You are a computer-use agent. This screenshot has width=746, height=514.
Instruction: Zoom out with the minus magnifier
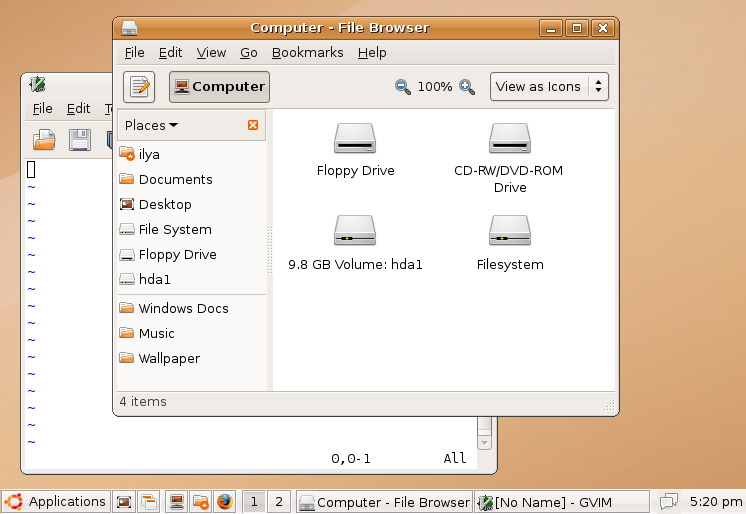pyautogui.click(x=402, y=87)
